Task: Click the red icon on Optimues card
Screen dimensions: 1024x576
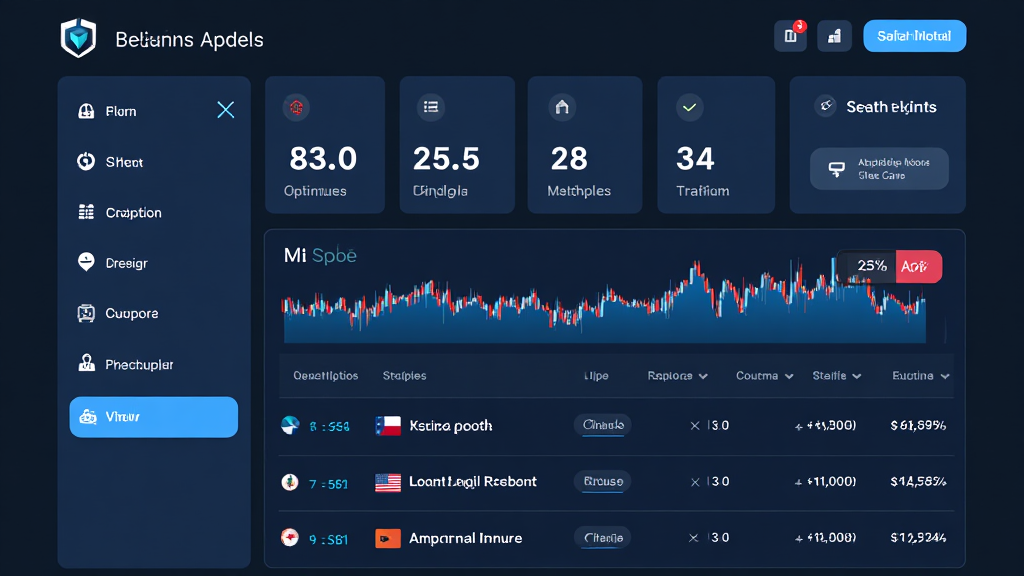Action: coord(296,107)
